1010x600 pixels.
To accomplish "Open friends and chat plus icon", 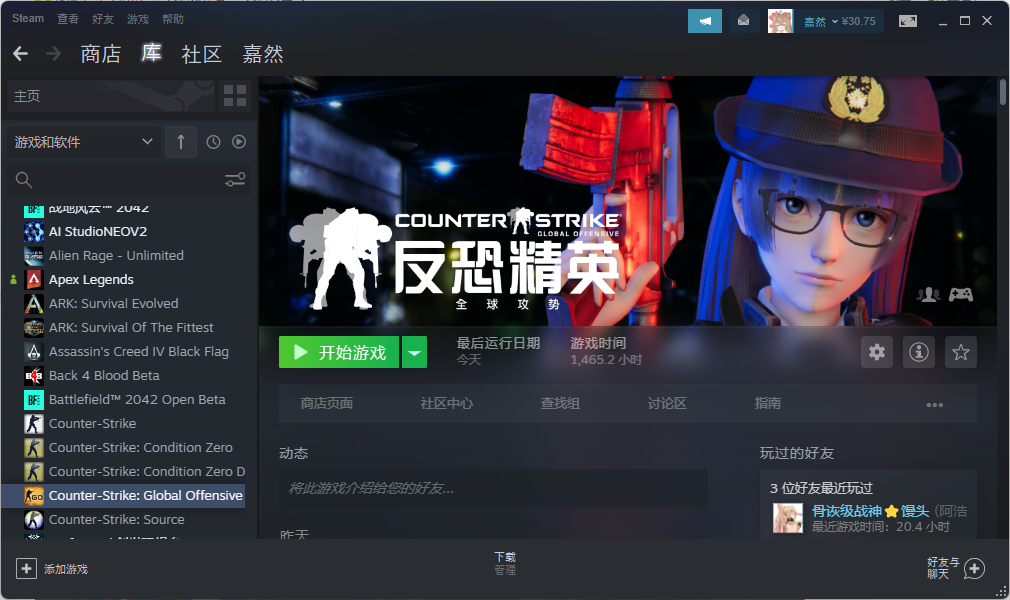I will click(974, 568).
